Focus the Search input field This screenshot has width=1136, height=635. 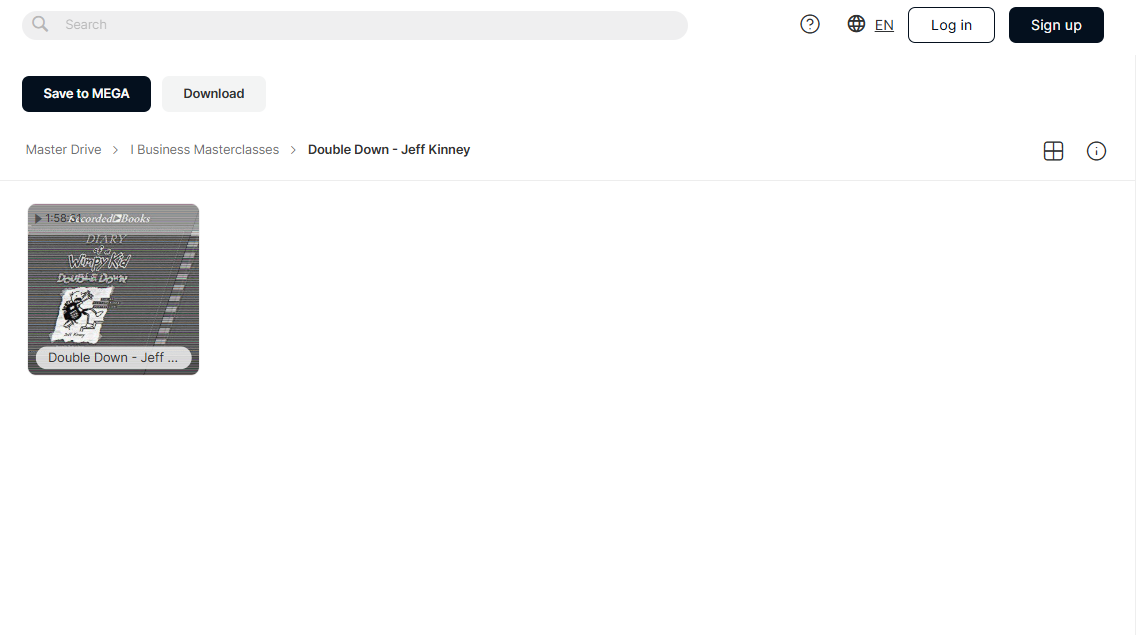[x=355, y=25]
